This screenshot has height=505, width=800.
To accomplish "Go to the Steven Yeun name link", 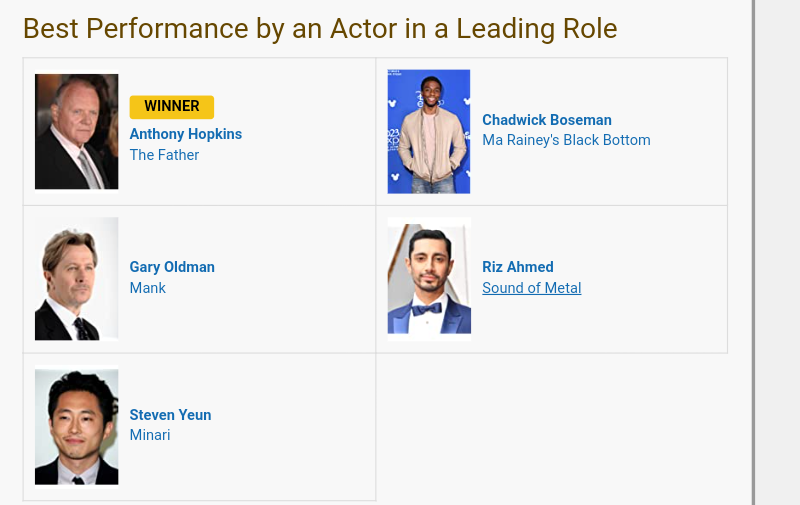I will pos(170,415).
